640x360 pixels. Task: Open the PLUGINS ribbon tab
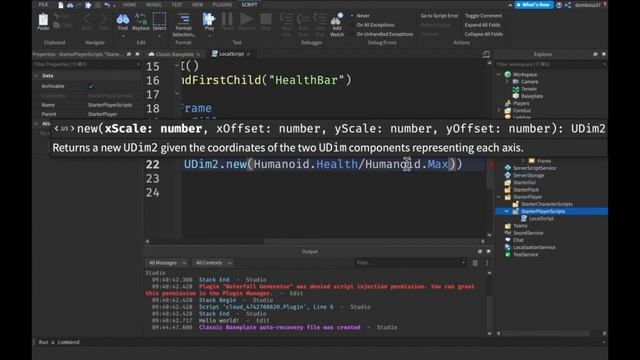[x=222, y=5]
